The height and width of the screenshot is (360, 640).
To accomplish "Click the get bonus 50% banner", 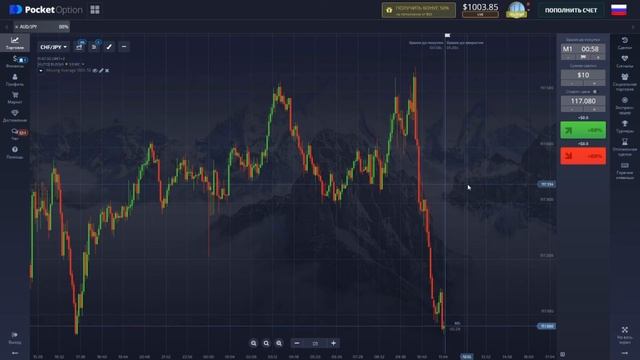I will pyautogui.click(x=419, y=10).
